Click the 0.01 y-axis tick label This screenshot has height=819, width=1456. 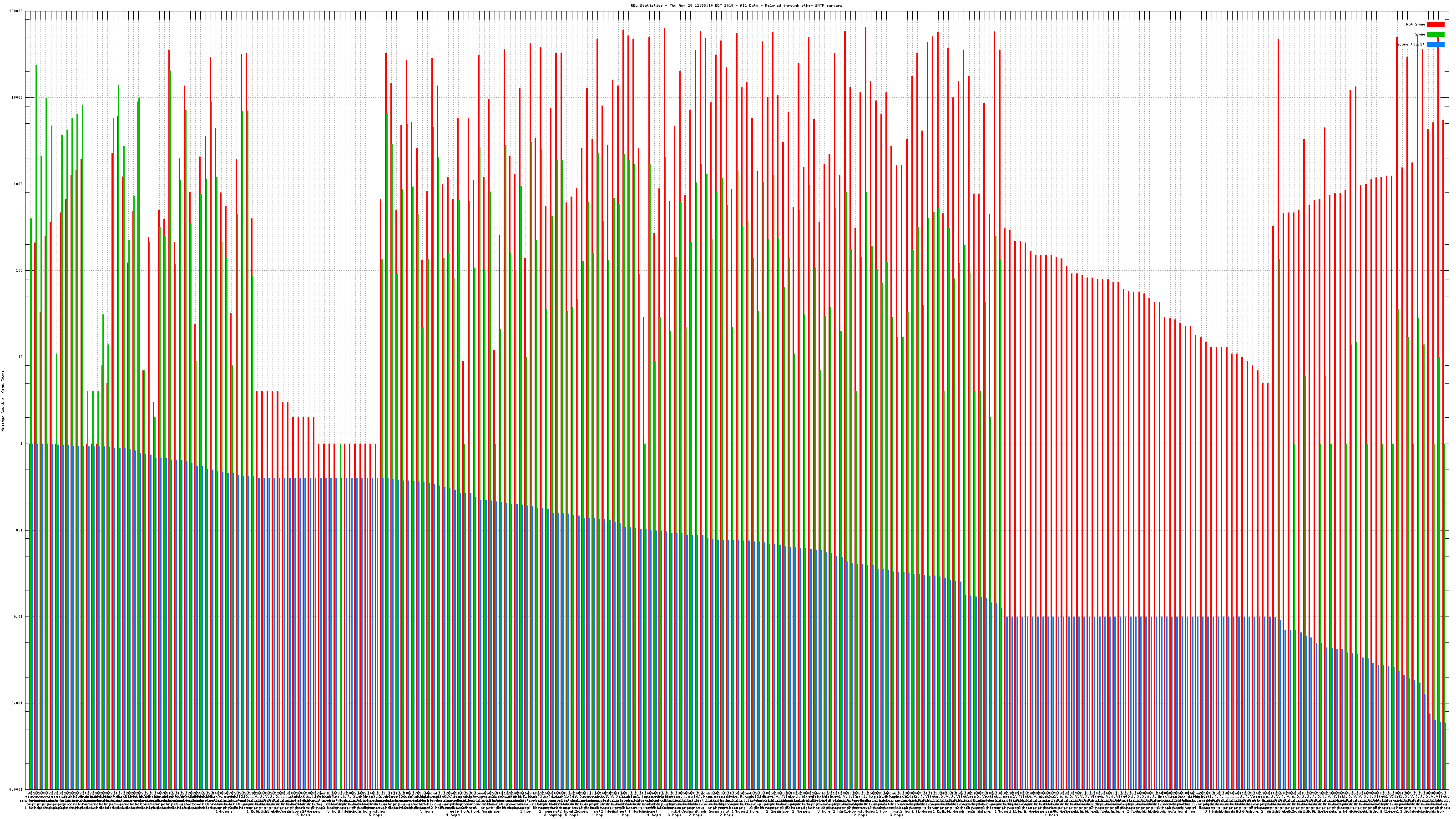[x=19, y=617]
